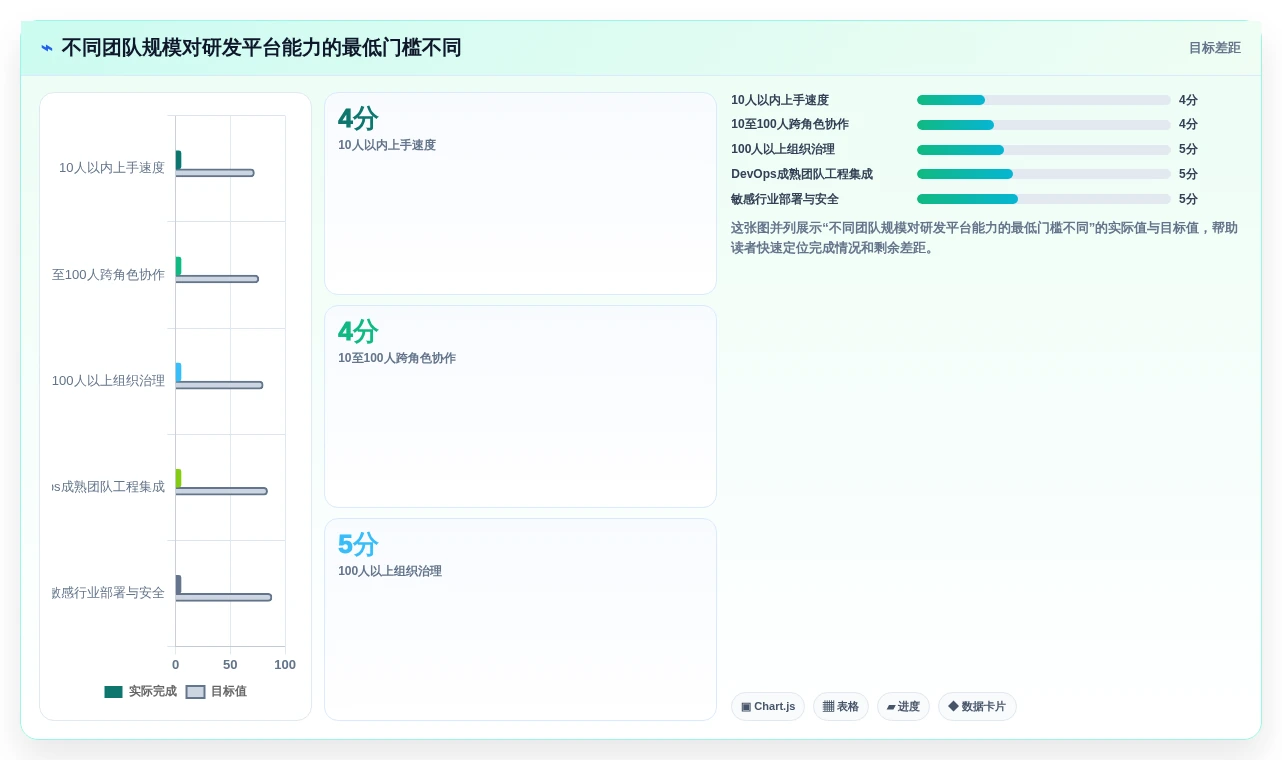Screen dimensions: 1282x760
Task: Click the progress bar for 10人以内上手速度
Action: (x=1043, y=100)
